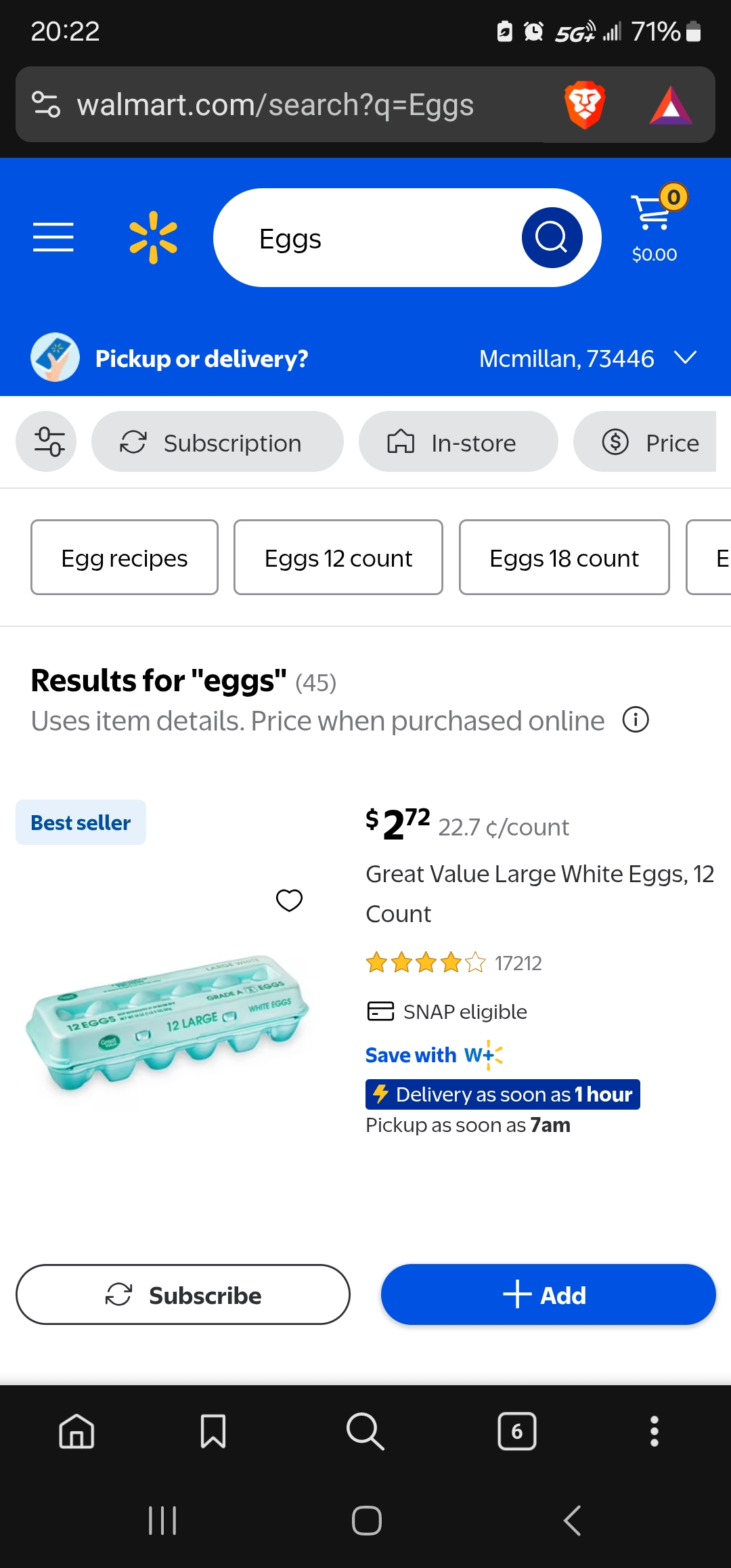Screen dimensions: 731x1568
Task: Open browser tabs switcher showing 6
Action: [x=517, y=1431]
